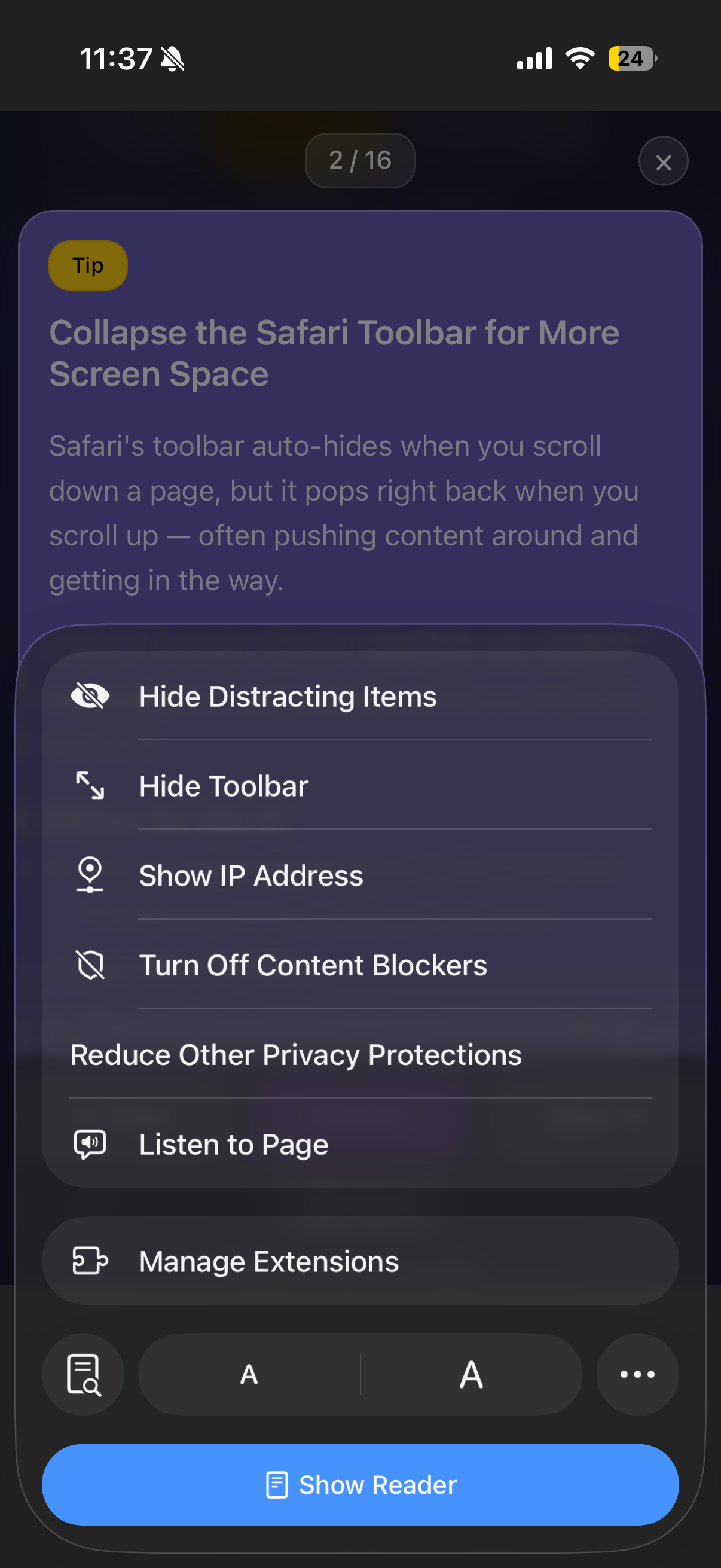Select Manage Extensions from the menu
Viewport: 721px width, 1568px height.
tap(268, 1261)
